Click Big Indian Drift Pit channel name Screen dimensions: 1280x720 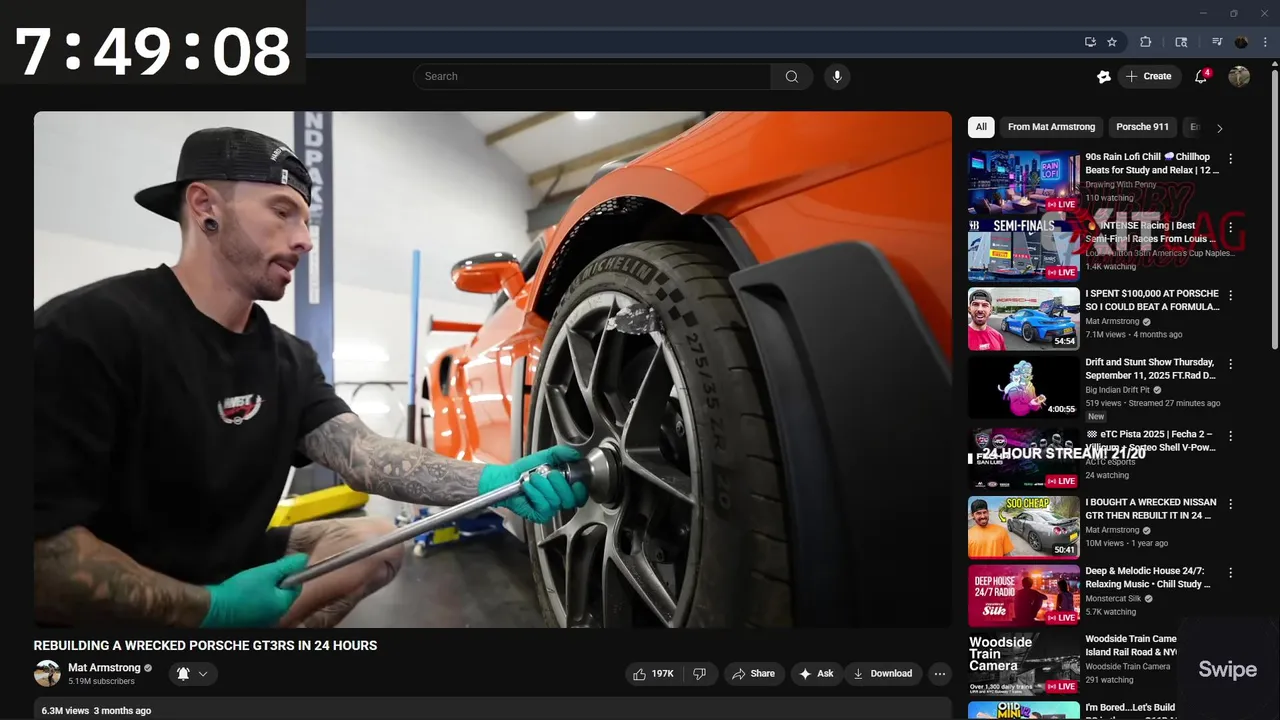[1119, 390]
